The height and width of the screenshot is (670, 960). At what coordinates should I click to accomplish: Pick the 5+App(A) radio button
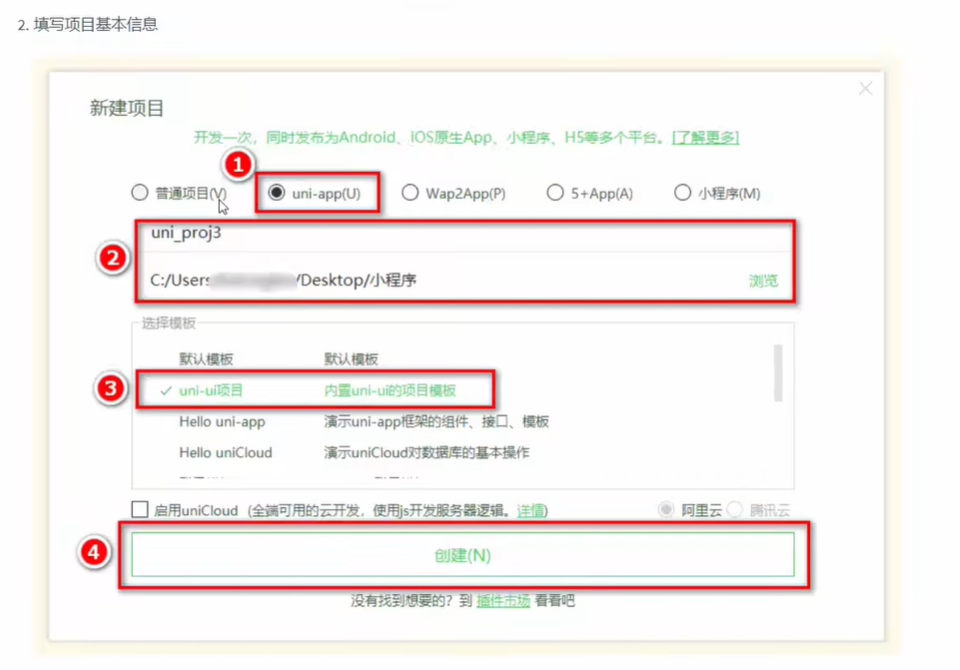point(555,193)
